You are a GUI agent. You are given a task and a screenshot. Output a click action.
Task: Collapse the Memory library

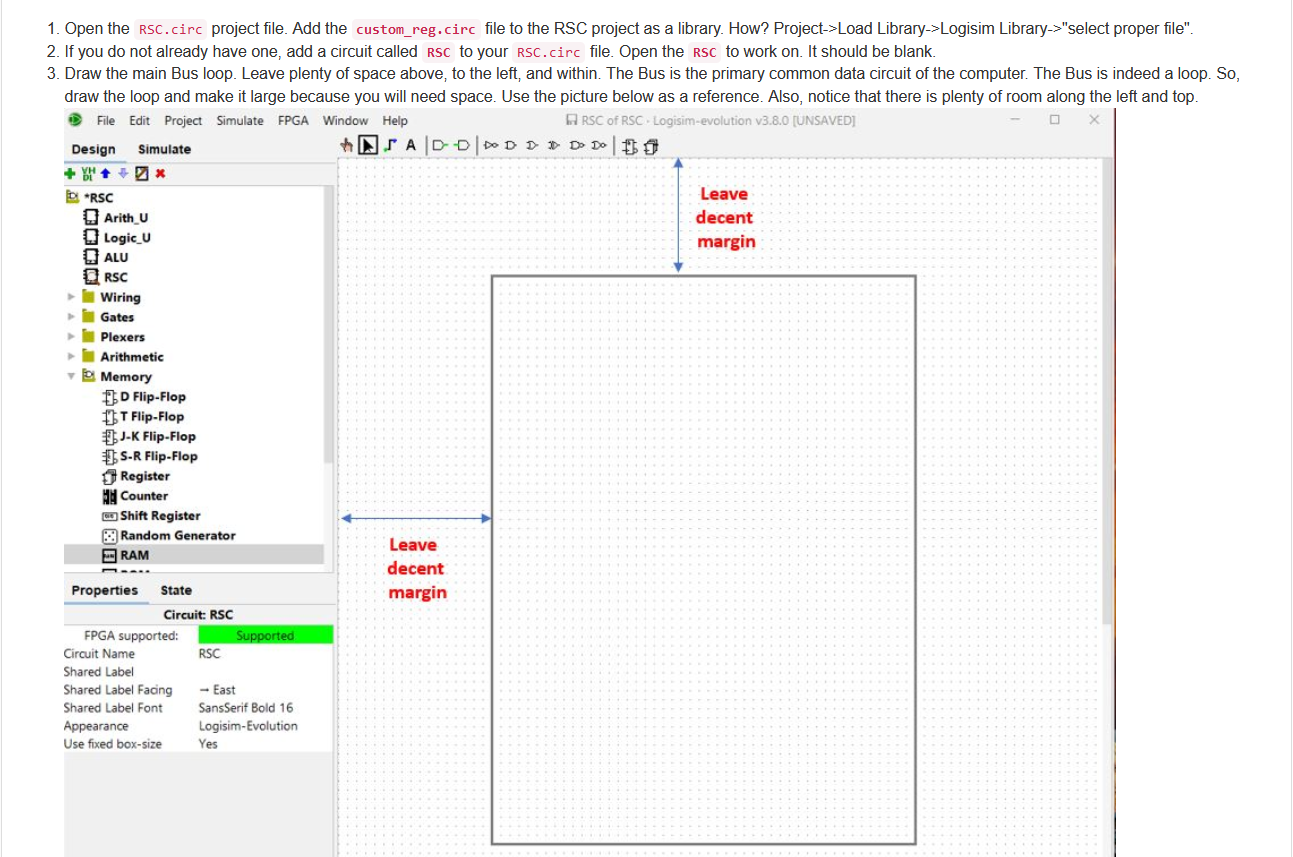click(71, 376)
